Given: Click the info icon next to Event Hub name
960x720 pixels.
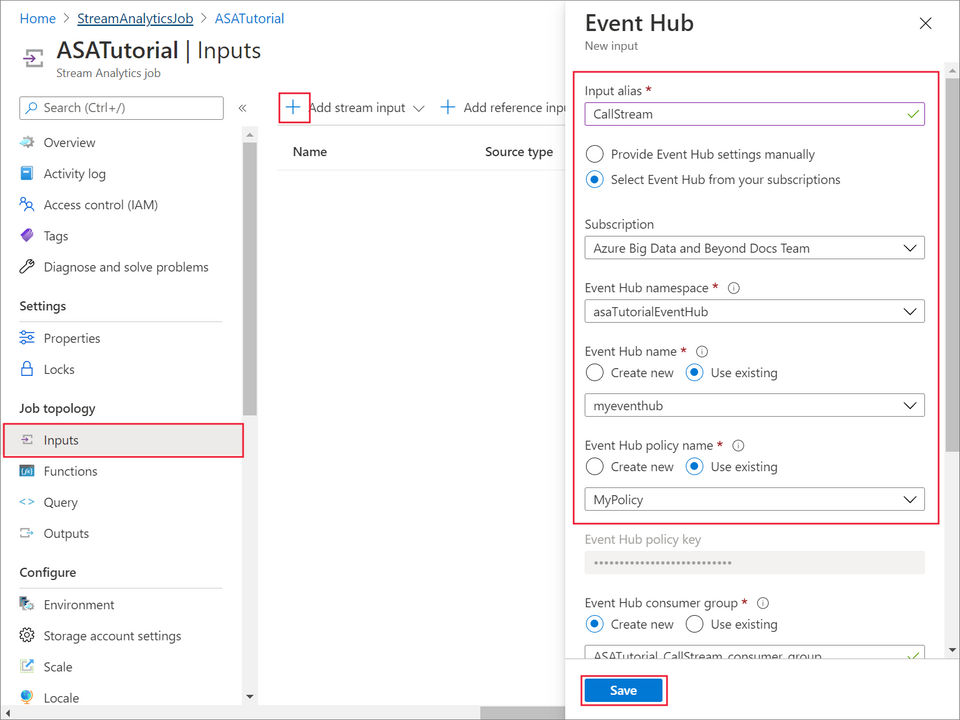Looking at the screenshot, I should pyautogui.click(x=702, y=351).
